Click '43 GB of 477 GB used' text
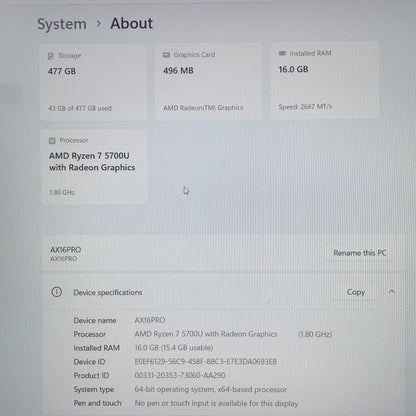 tap(80, 108)
